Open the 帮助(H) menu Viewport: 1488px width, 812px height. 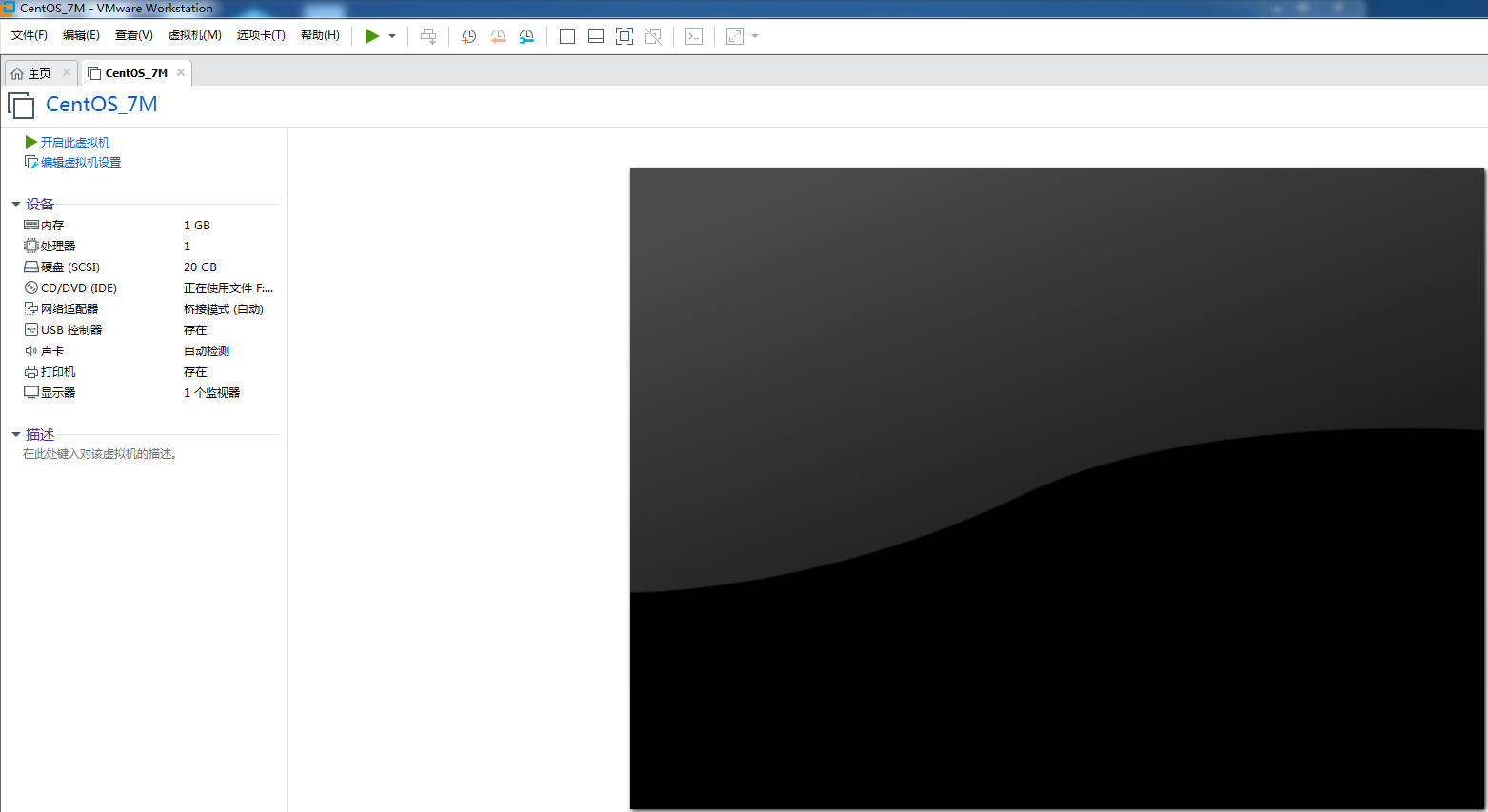pyautogui.click(x=320, y=35)
